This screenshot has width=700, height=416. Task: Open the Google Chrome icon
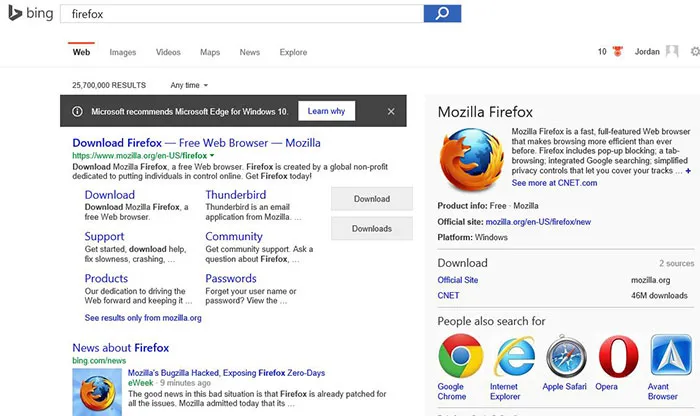point(460,355)
